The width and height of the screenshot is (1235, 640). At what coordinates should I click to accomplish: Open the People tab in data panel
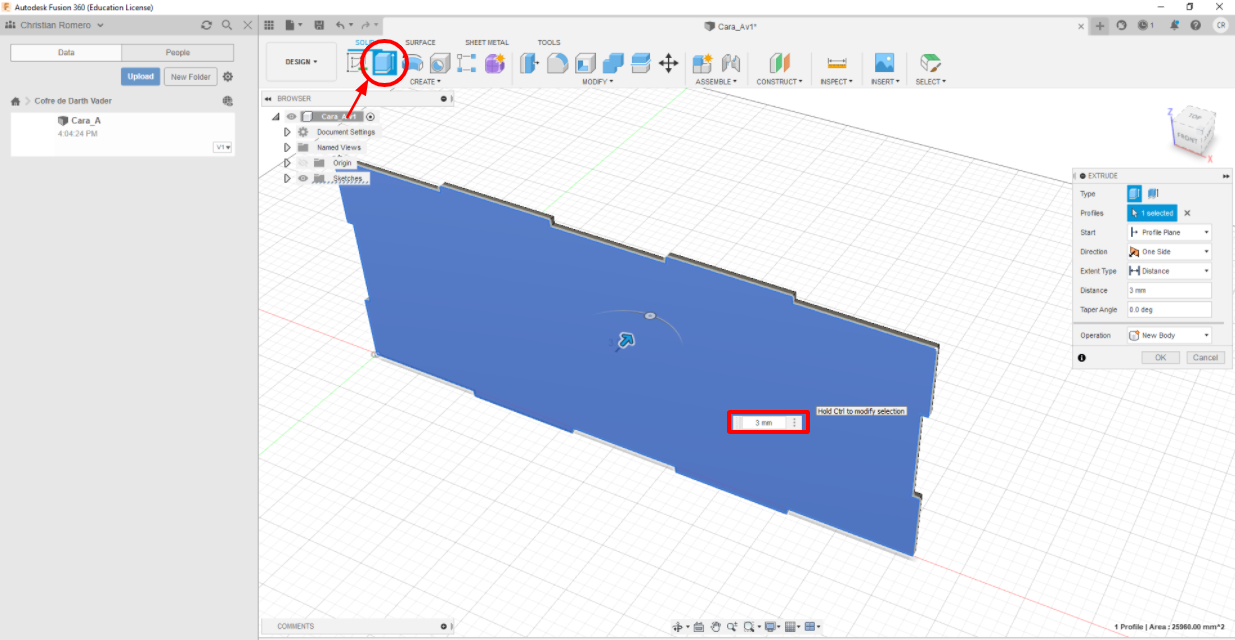178,52
